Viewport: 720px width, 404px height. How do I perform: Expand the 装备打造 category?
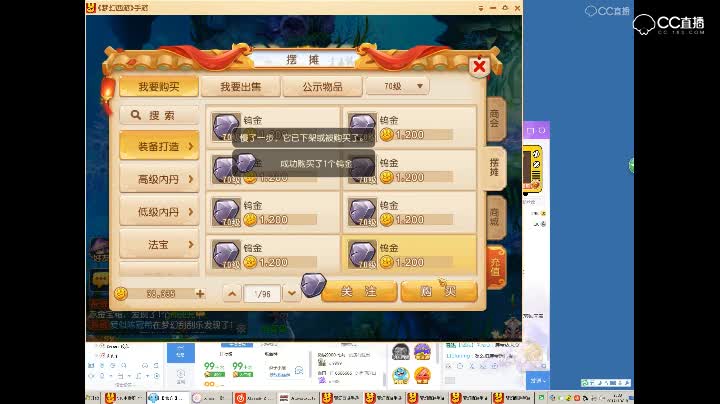pos(159,146)
